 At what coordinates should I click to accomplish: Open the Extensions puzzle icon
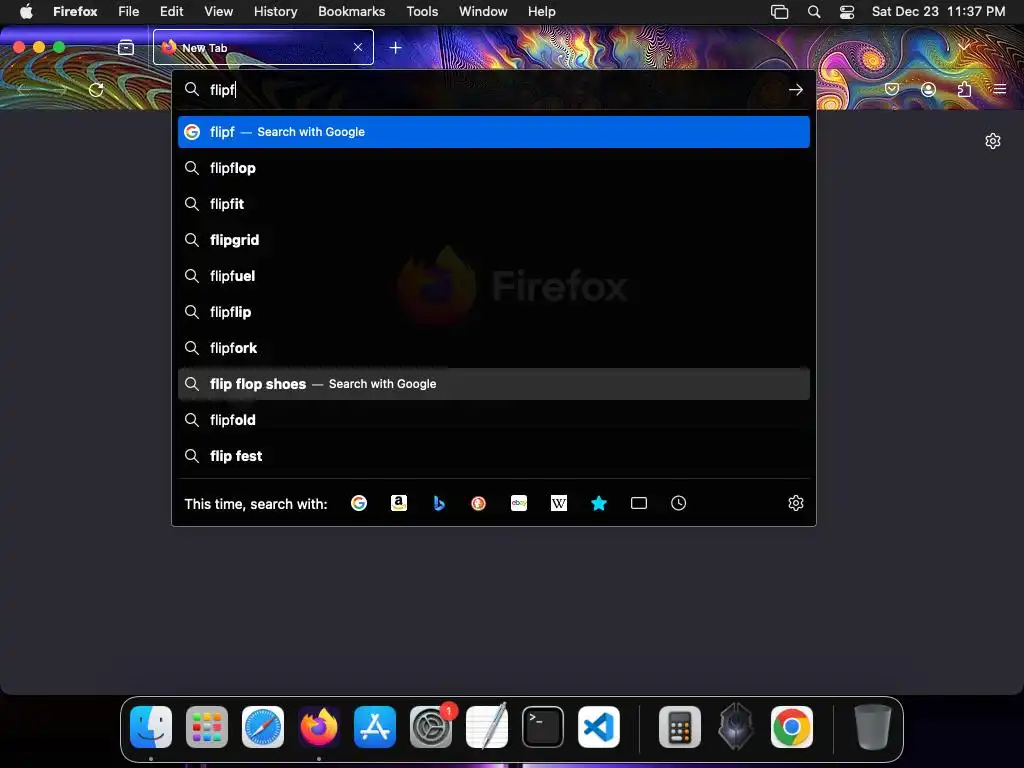(964, 89)
